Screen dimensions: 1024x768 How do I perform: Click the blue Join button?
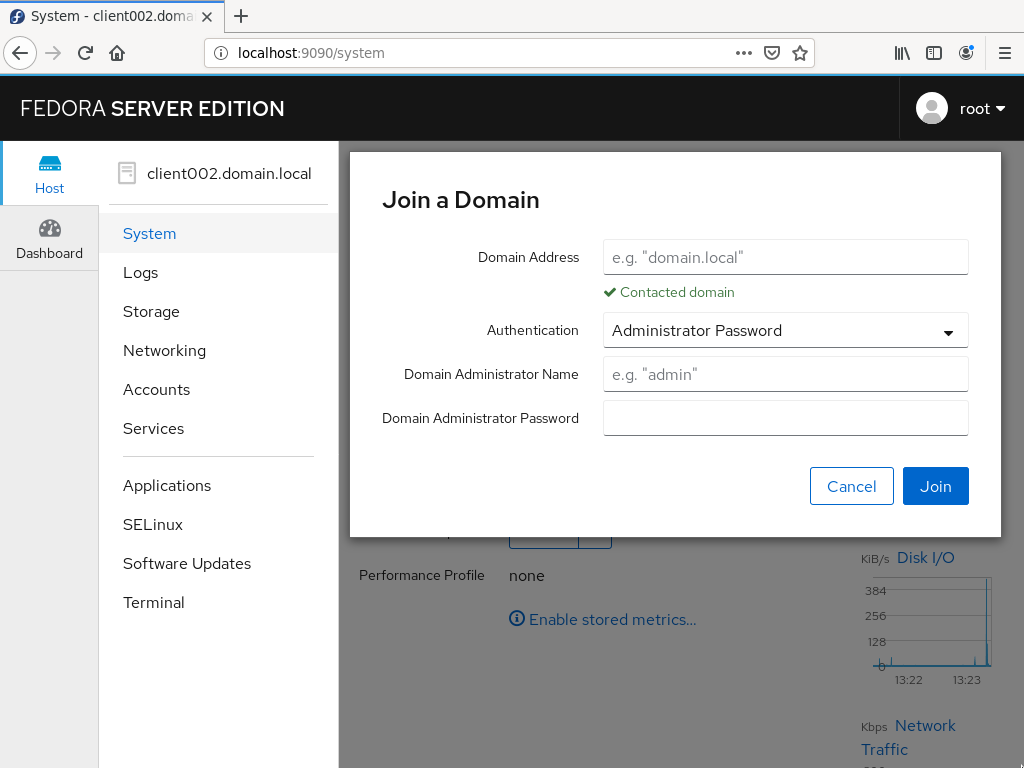click(936, 487)
